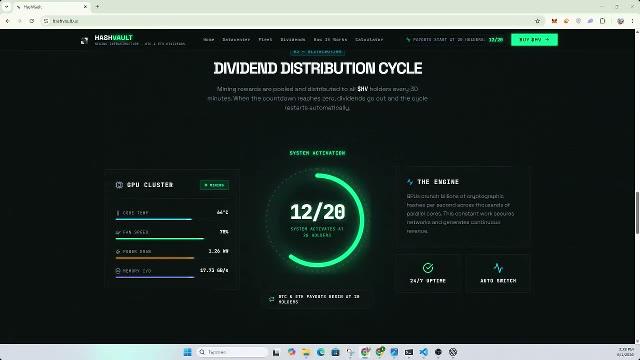Image resolution: width=640 pixels, height=360 pixels.
Task: Click the 24/7 Uptime checkmark icon
Action: [428, 268]
